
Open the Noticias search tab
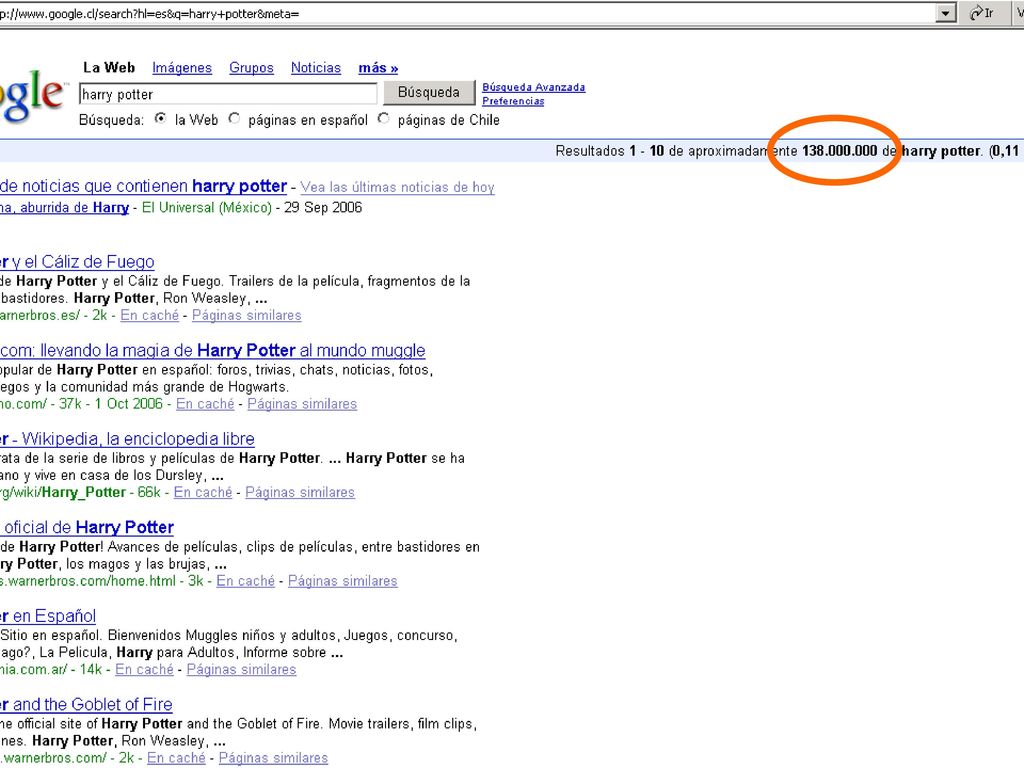point(315,68)
